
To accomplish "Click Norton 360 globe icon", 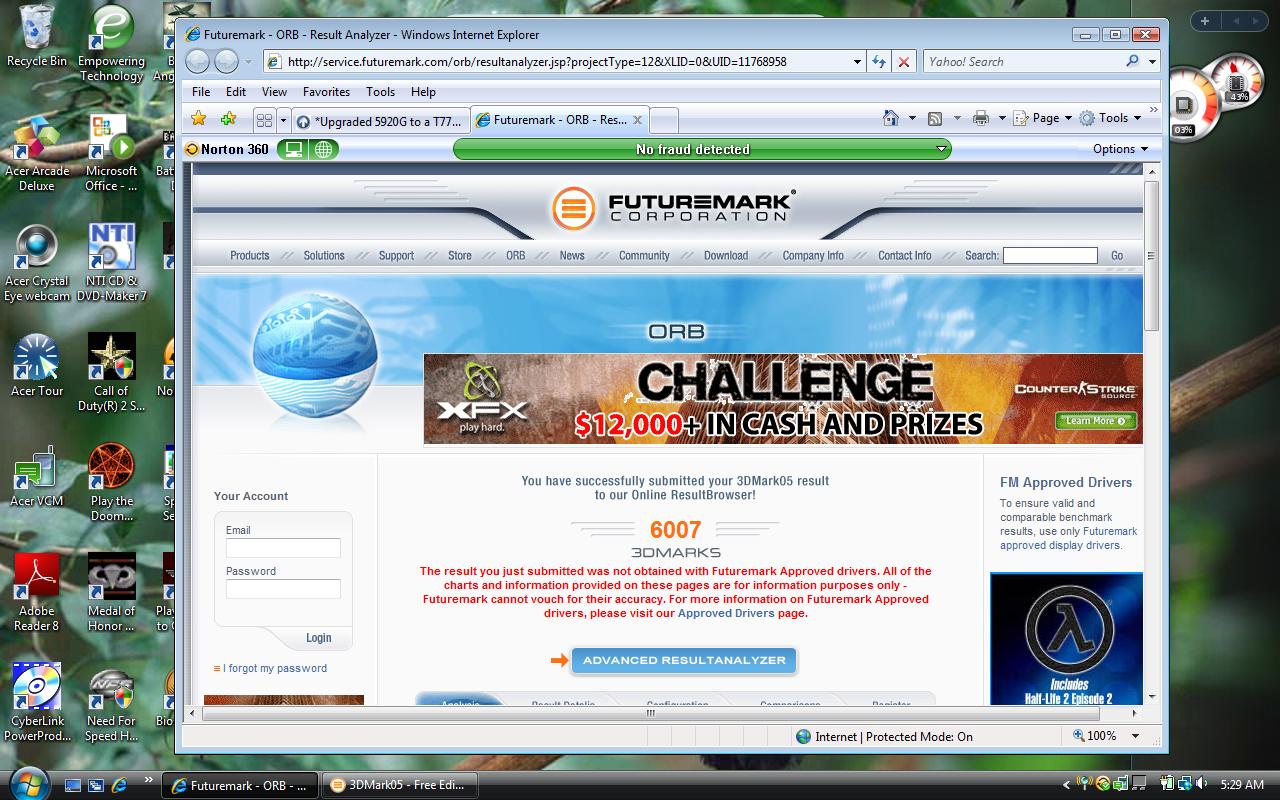I will coord(323,149).
